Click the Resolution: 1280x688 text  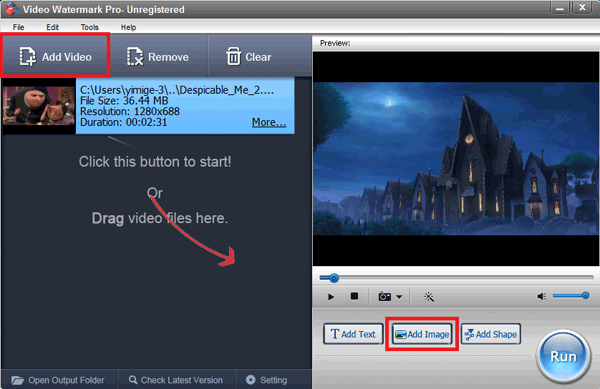(x=130, y=112)
